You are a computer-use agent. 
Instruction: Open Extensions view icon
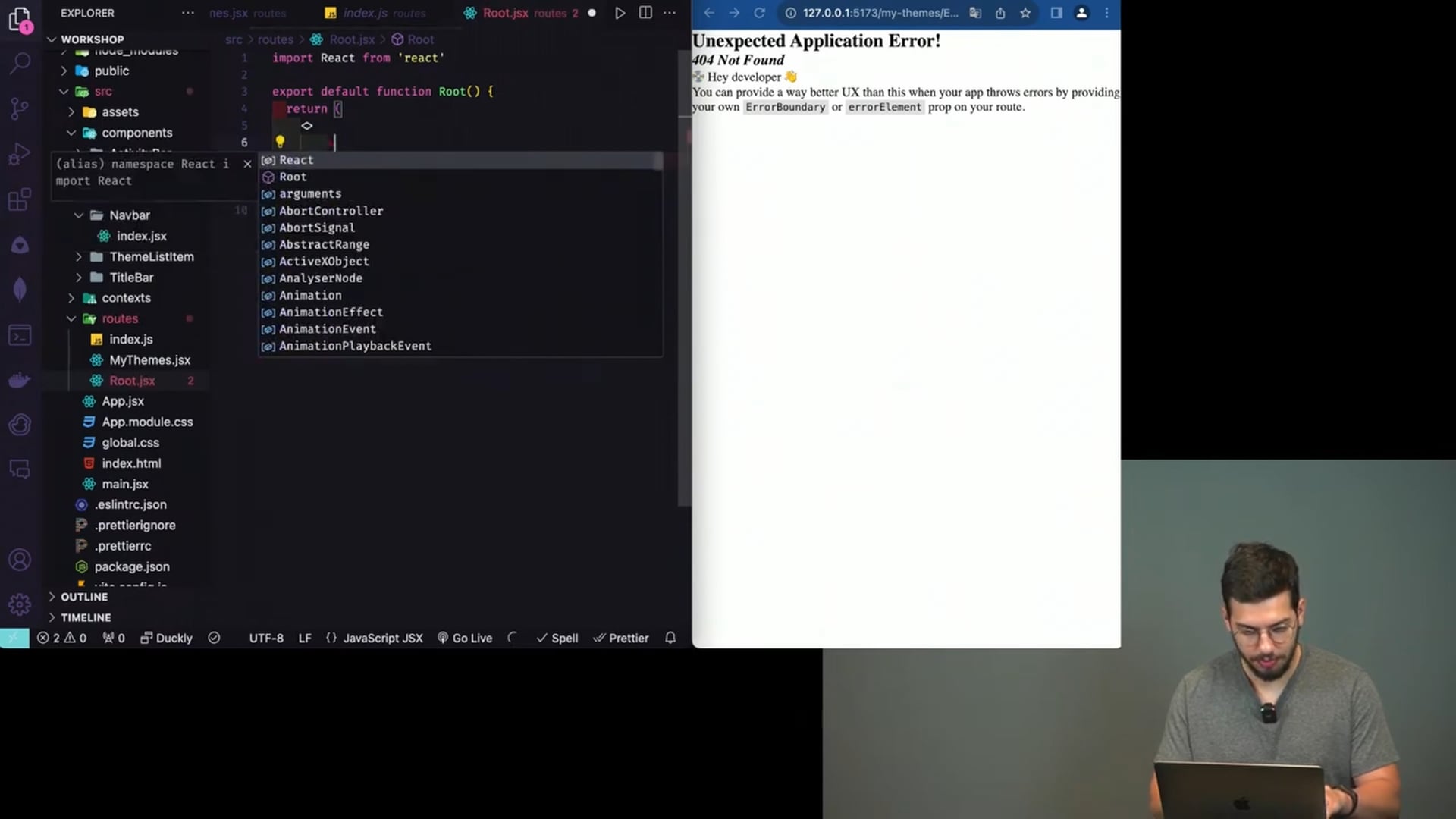point(20,200)
